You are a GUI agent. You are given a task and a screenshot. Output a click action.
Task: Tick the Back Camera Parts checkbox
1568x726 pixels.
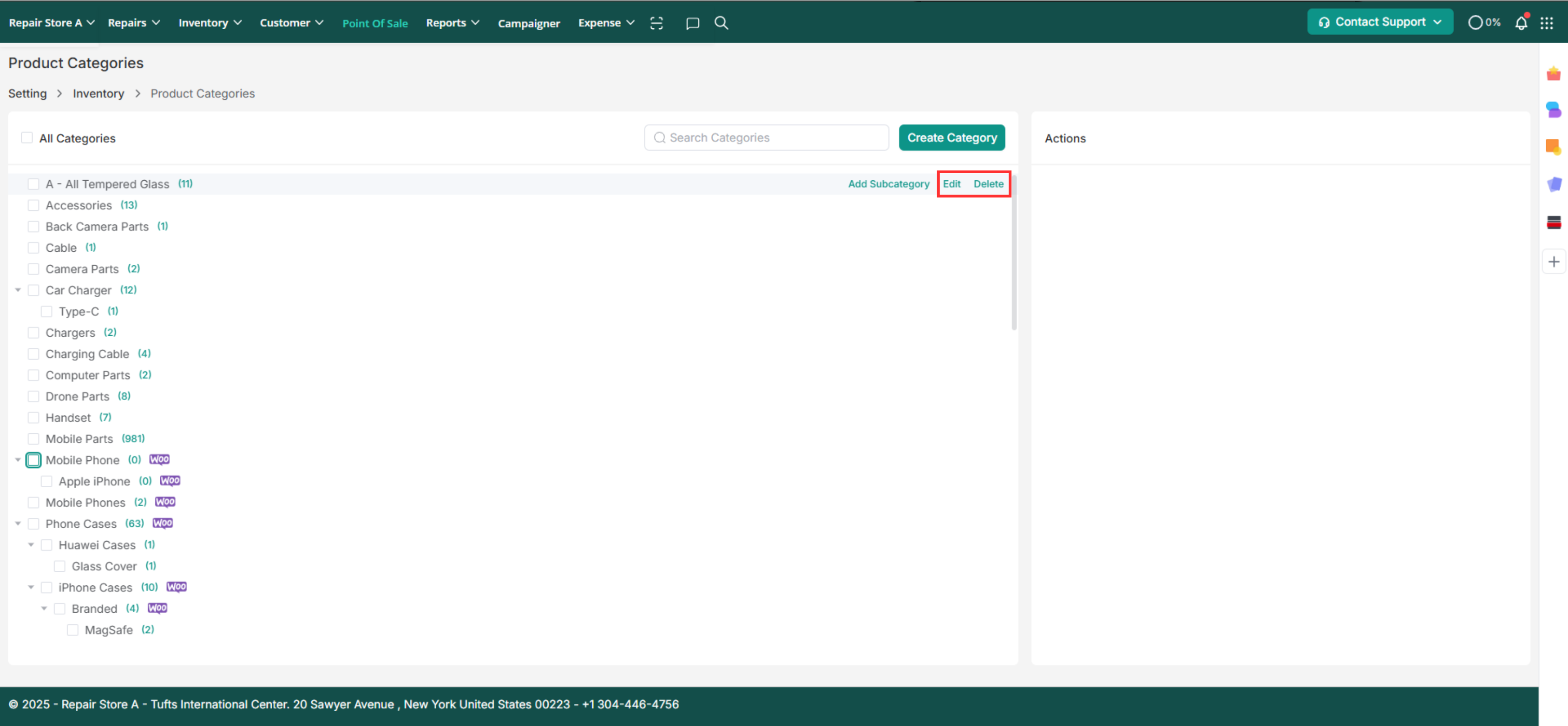[33, 226]
